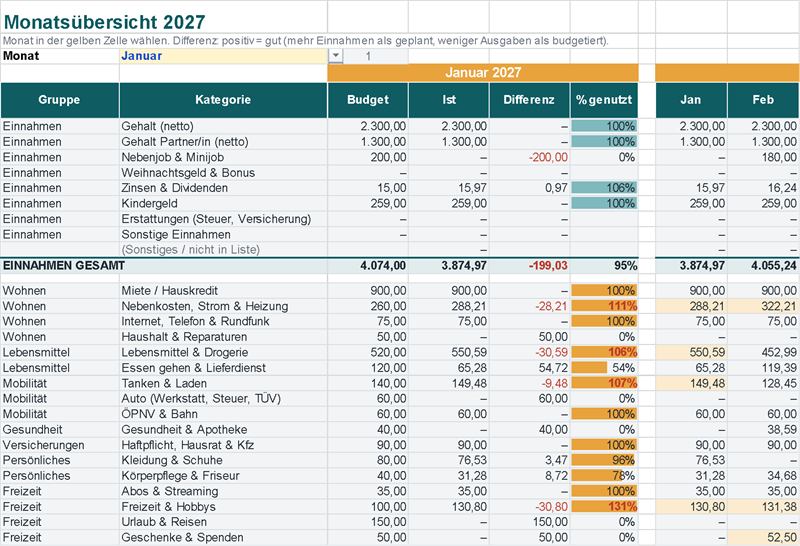Click the (Sonstiges / nicht in Liste) cell
The height and width of the screenshot is (546, 800).
(223, 250)
